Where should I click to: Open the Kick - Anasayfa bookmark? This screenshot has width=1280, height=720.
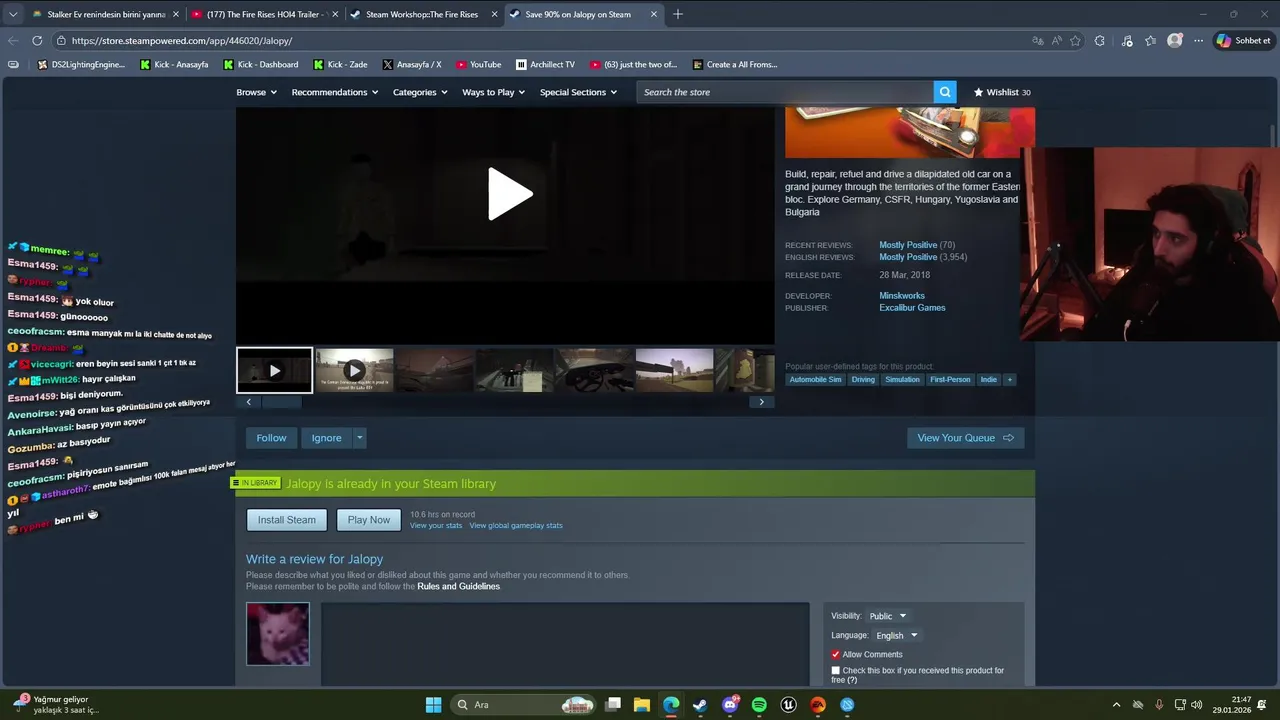[174, 64]
